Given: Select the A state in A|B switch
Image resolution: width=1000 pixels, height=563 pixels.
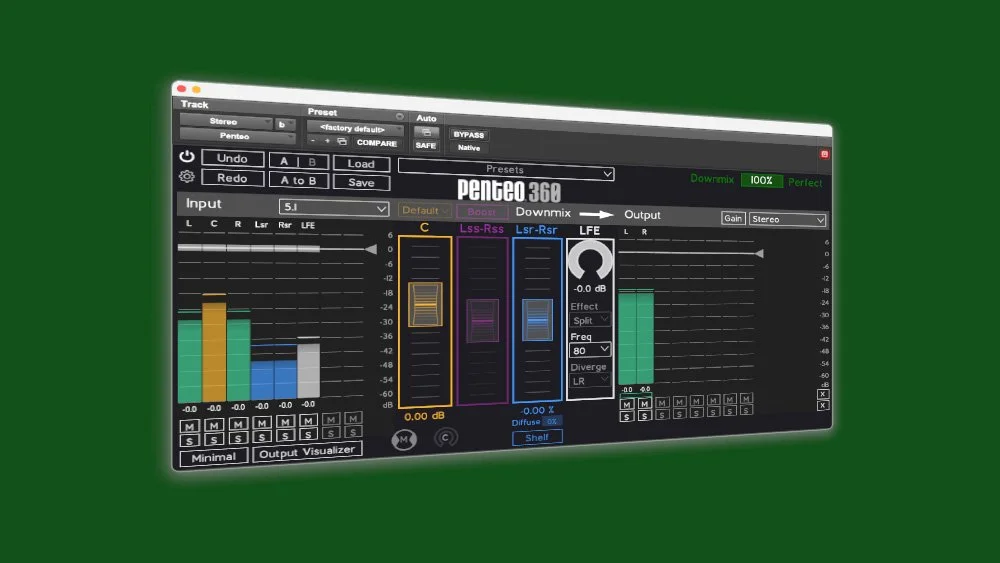Looking at the screenshot, I should (284, 161).
